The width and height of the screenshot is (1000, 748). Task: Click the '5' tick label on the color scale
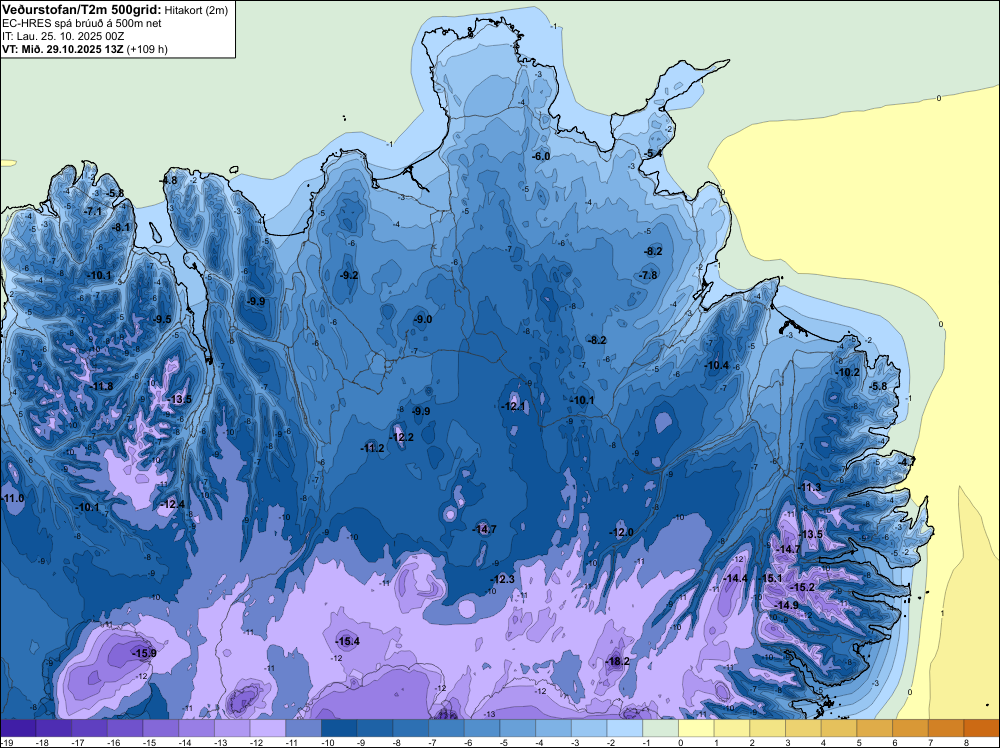point(859,742)
